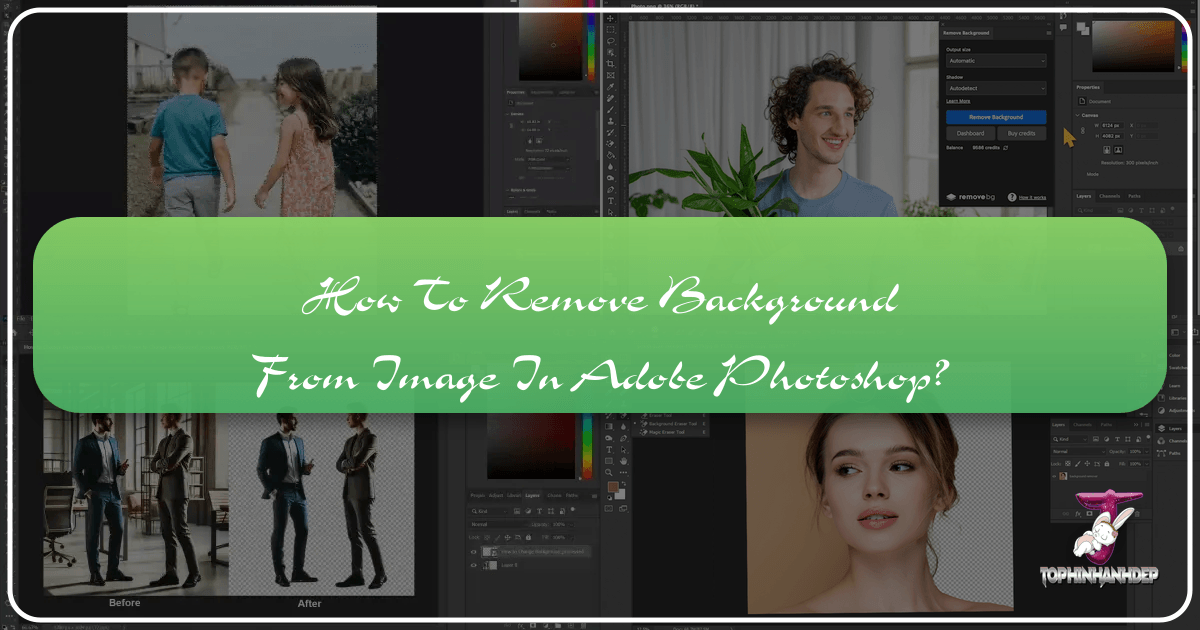Choose Magic Eraser Tool from the flyout menu
The height and width of the screenshot is (630, 1200).
[667, 432]
